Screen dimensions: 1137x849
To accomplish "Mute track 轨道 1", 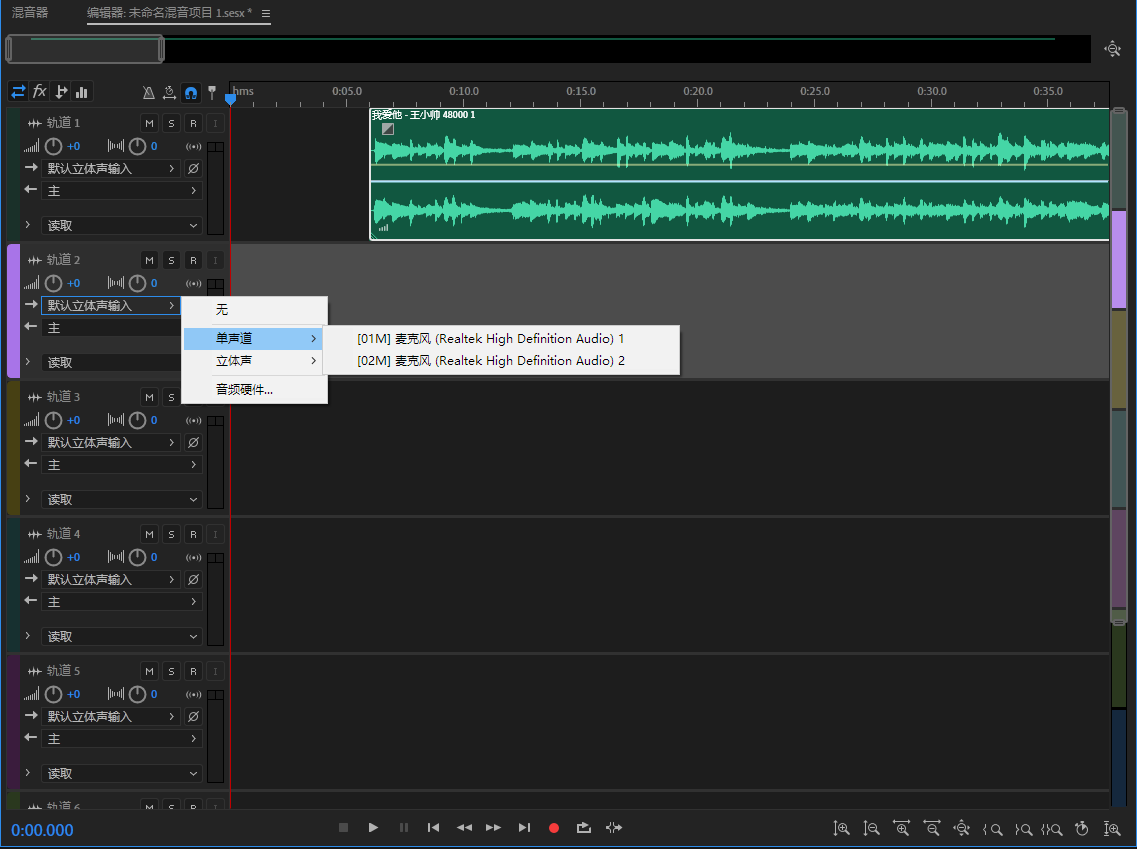I will 149,123.
